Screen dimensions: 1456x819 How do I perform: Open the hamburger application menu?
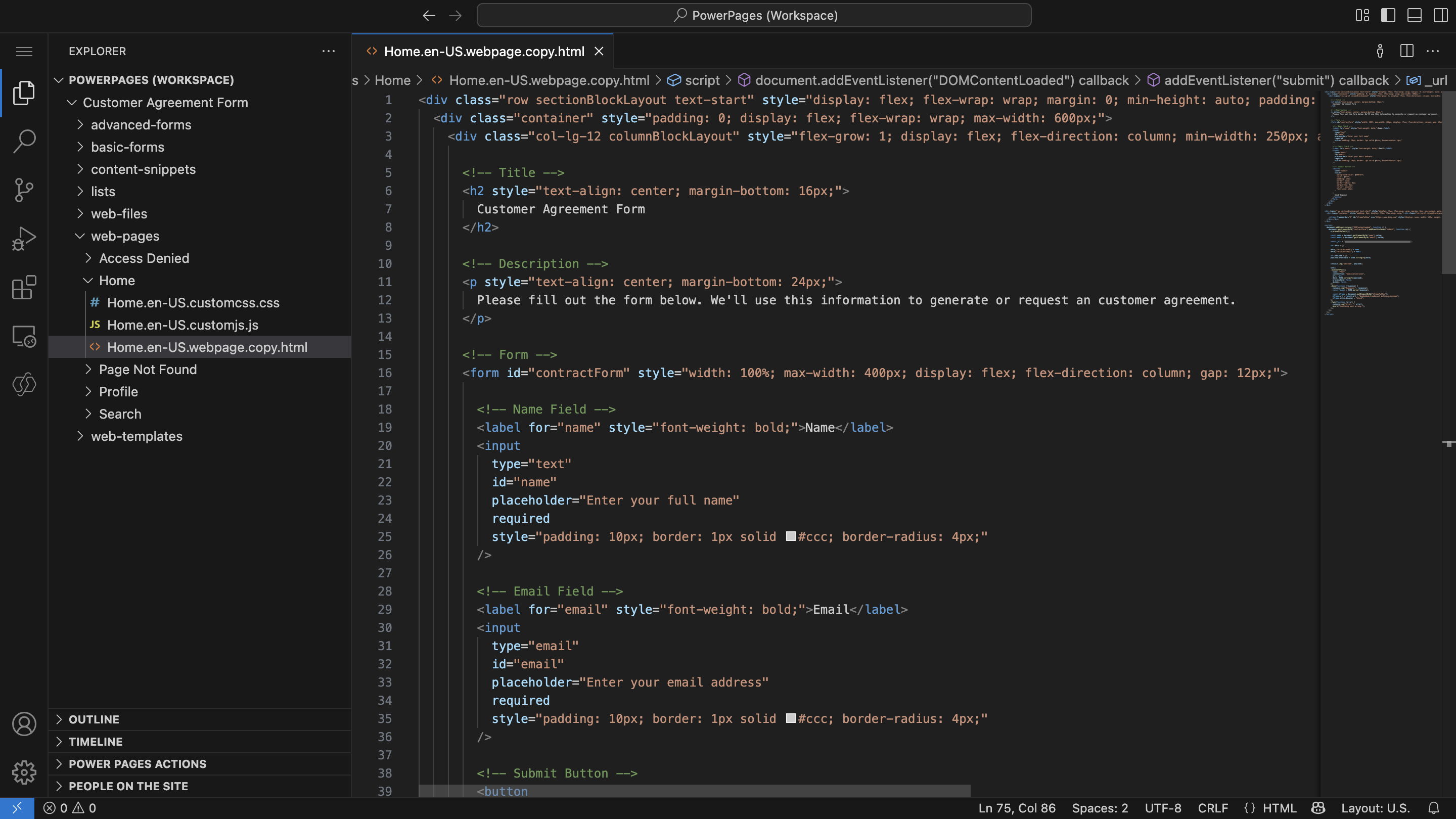pyautogui.click(x=24, y=51)
